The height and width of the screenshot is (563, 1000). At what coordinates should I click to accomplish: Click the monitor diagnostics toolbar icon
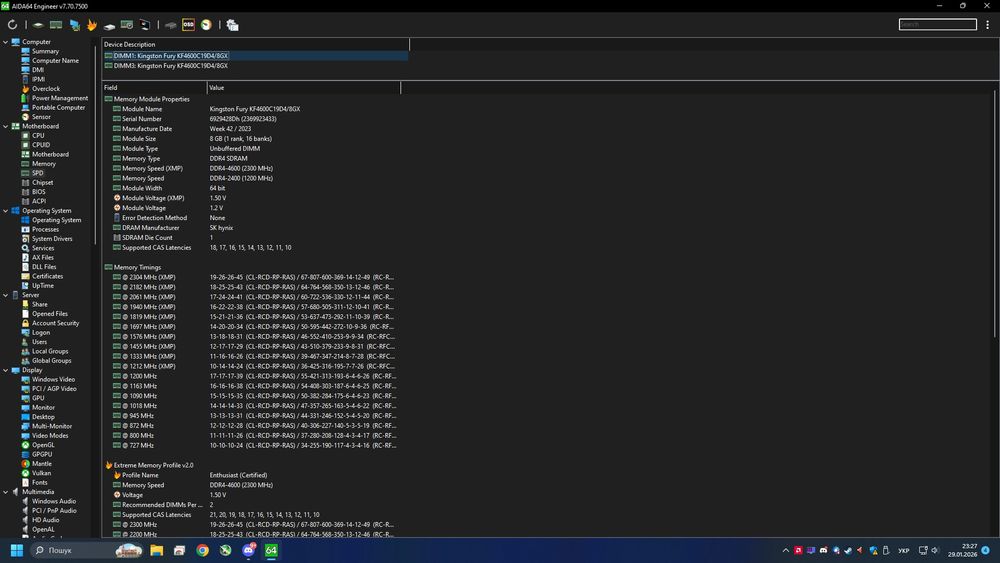click(145, 25)
